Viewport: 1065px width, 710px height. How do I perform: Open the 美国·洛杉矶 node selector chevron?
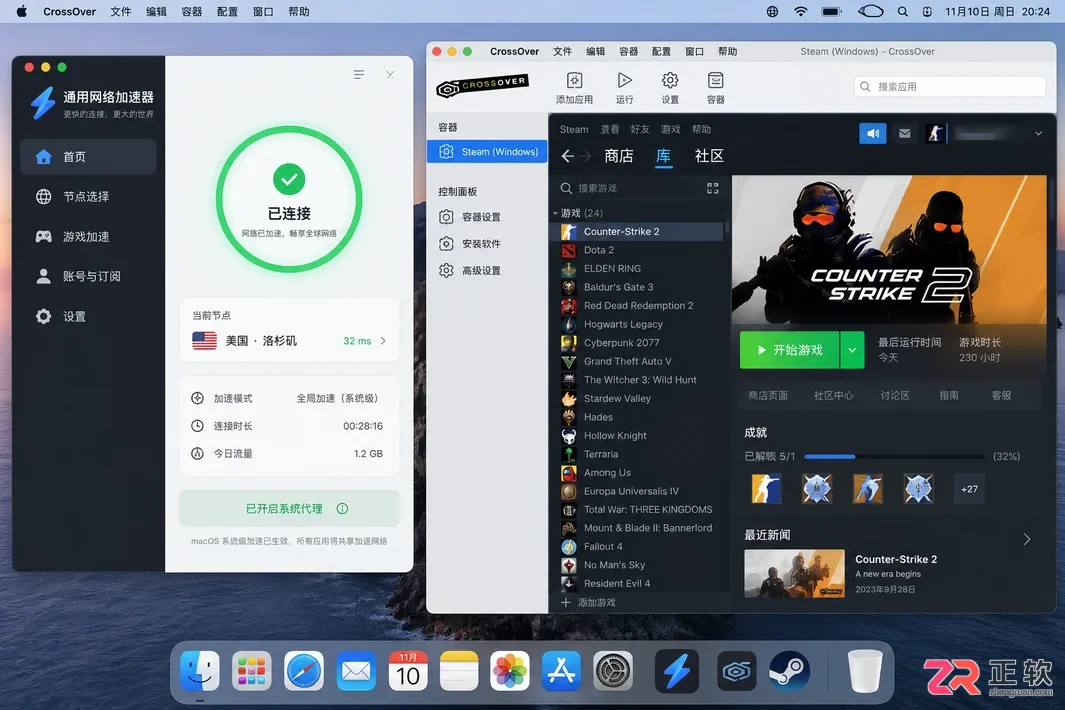coord(383,341)
